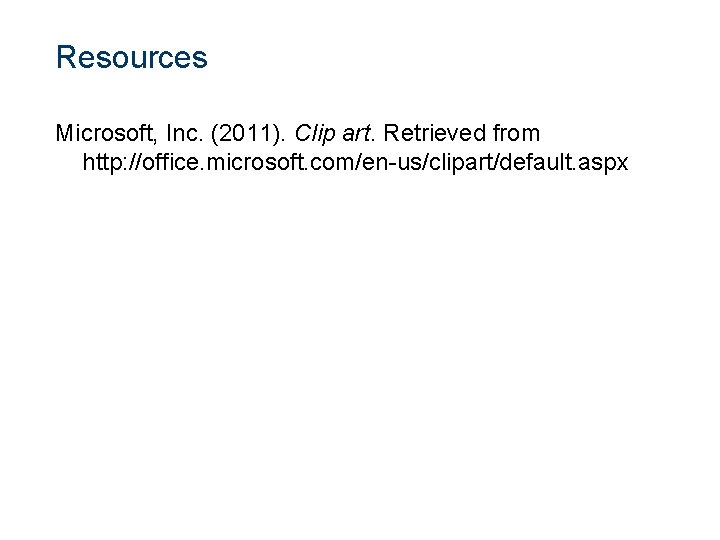Click the word Retrieved
Screen dimensions: 720x540
[434, 133]
